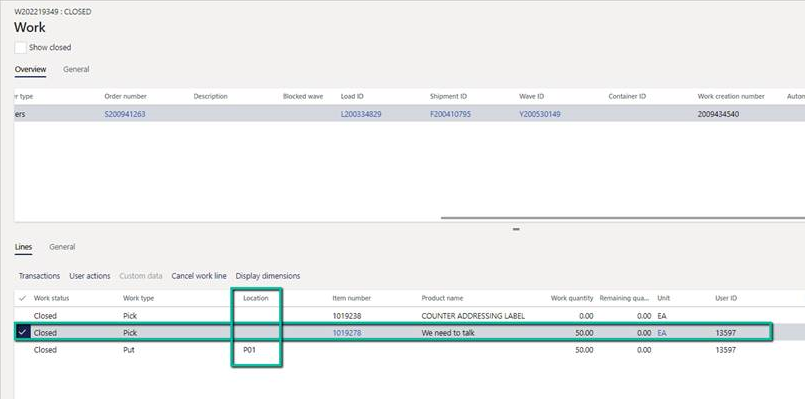Select item number 1019238 cell
The image size is (805, 399).
347,316
